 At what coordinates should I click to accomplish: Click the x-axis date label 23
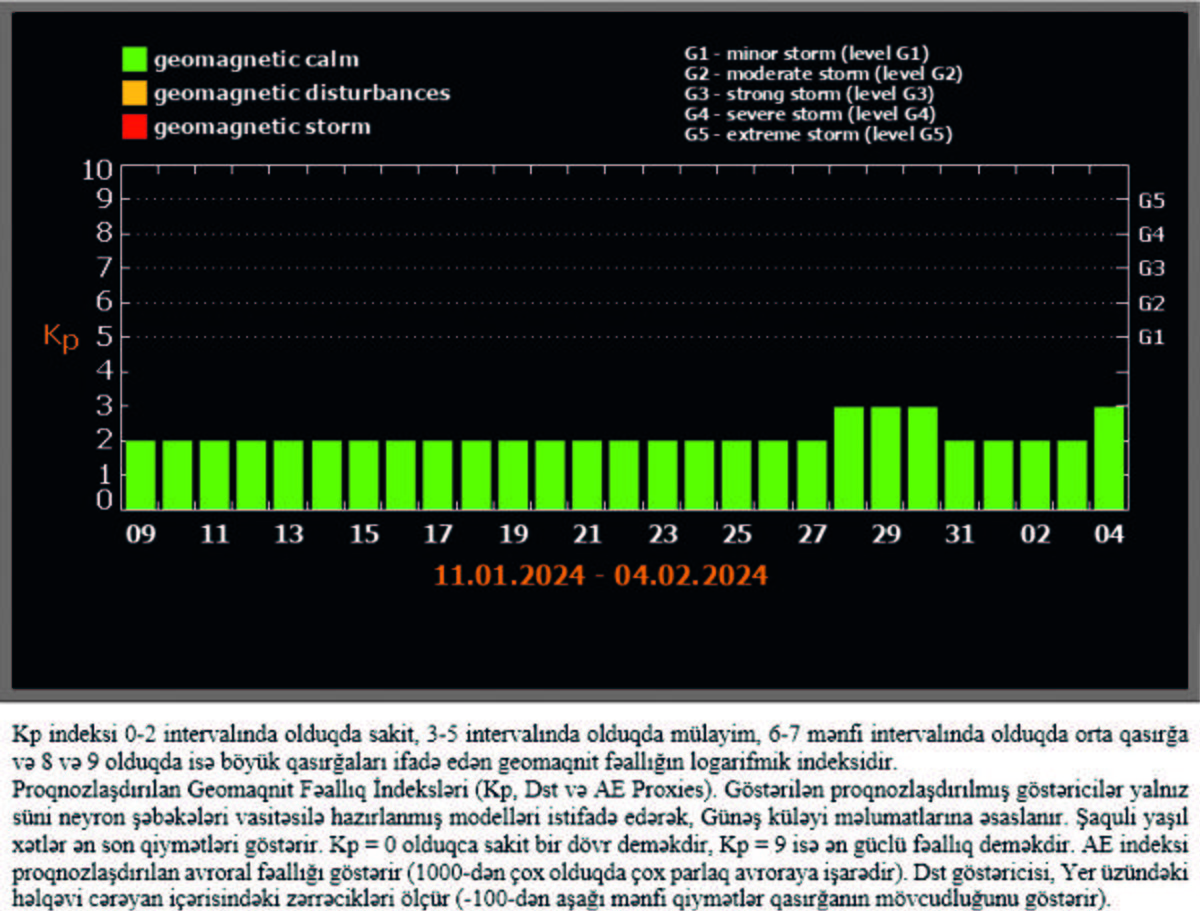[662, 535]
